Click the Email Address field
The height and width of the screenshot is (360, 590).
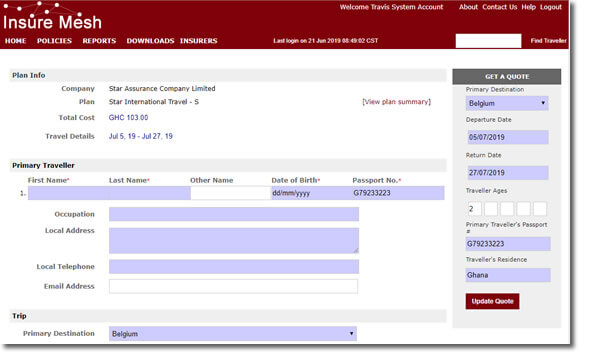pyautogui.click(x=233, y=286)
